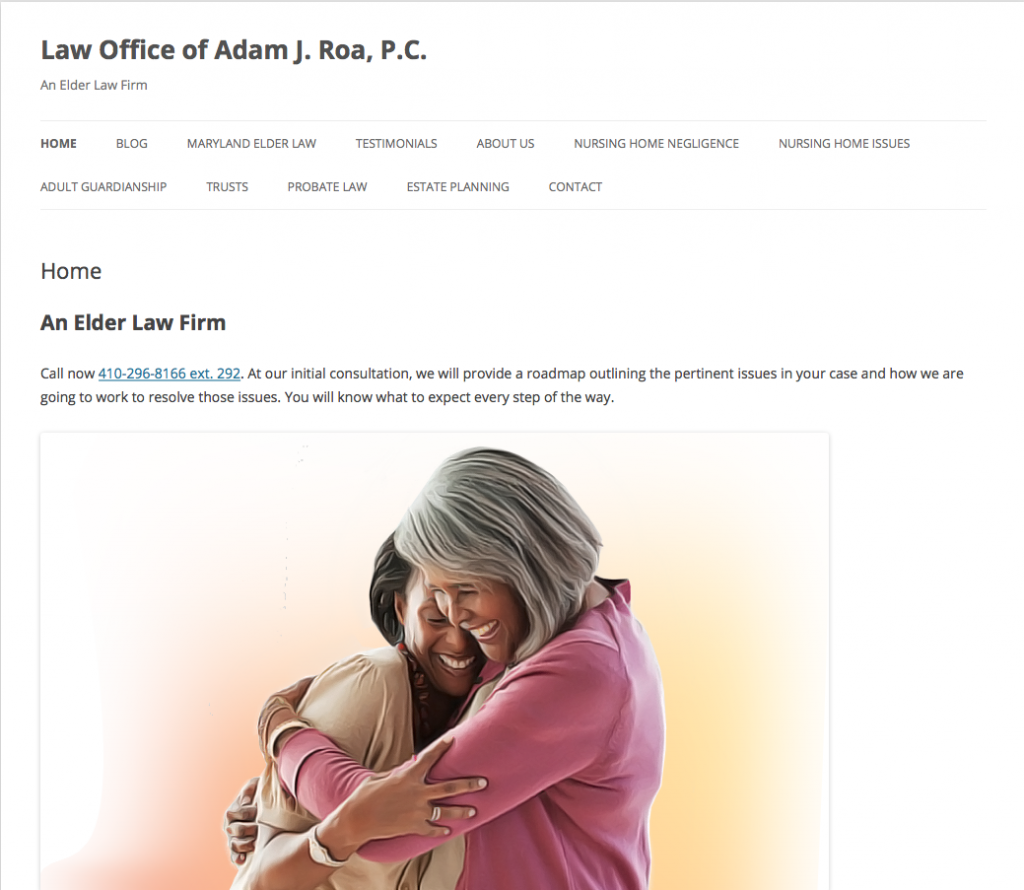The width and height of the screenshot is (1024, 890).
Task: Open the About Us page
Action: tap(505, 144)
